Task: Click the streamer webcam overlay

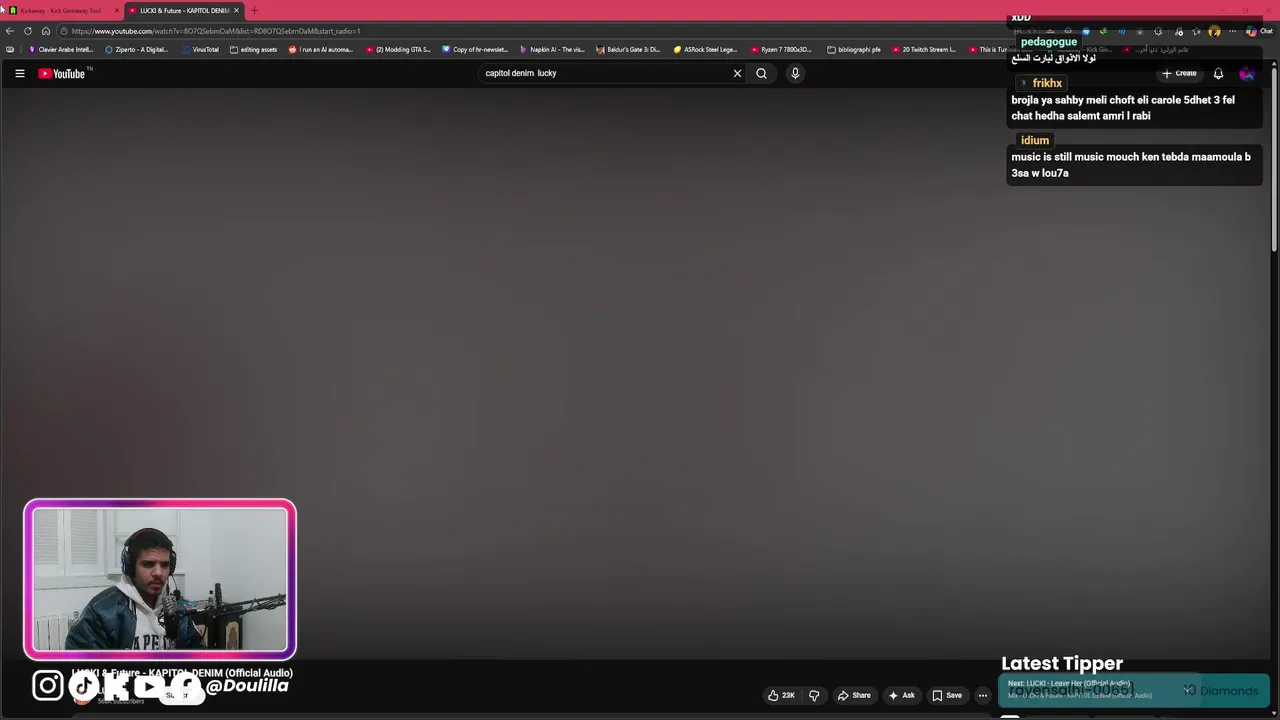Action: 160,580
